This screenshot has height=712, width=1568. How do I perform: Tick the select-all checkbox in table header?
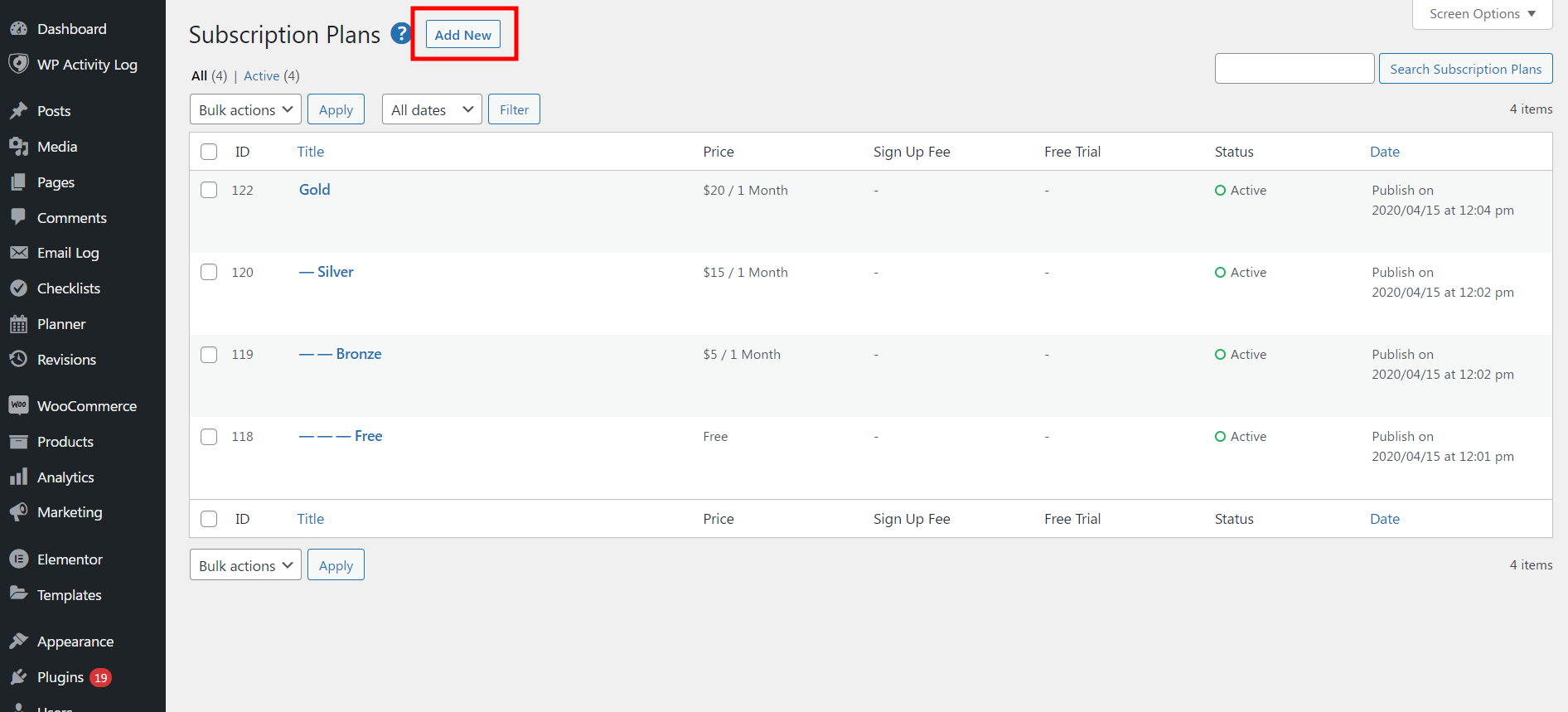(x=209, y=152)
